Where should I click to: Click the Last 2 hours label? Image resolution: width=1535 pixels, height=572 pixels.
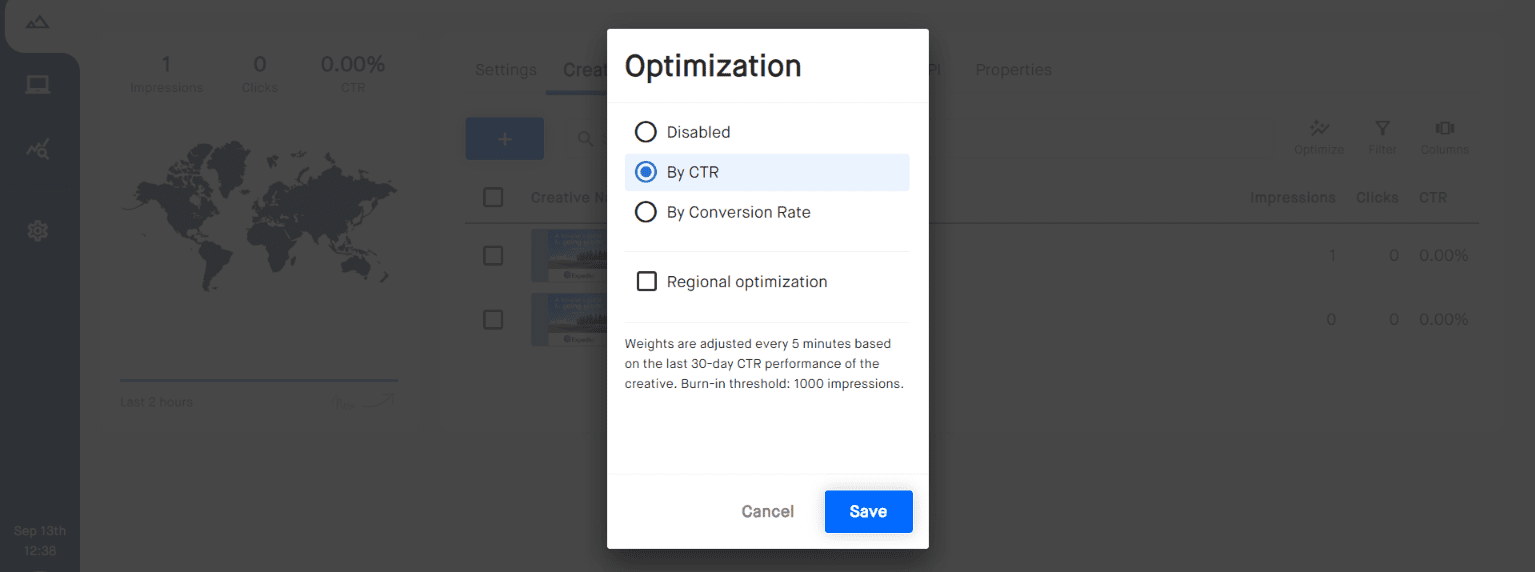pyautogui.click(x=156, y=402)
